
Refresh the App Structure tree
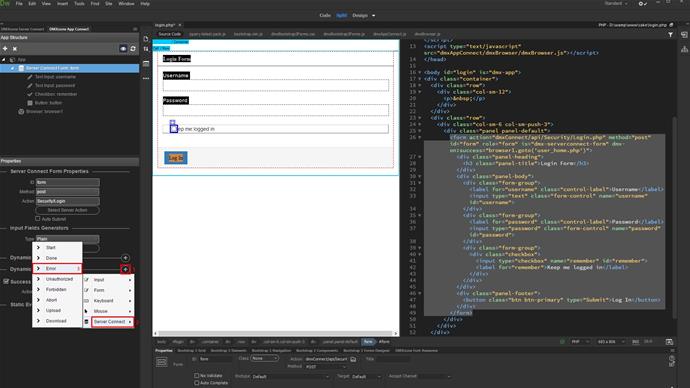tap(133, 48)
